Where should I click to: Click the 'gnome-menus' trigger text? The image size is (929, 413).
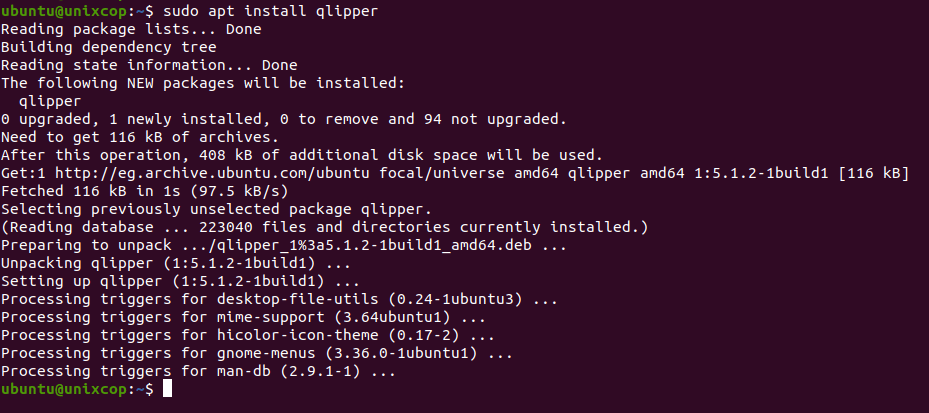(x=266, y=354)
